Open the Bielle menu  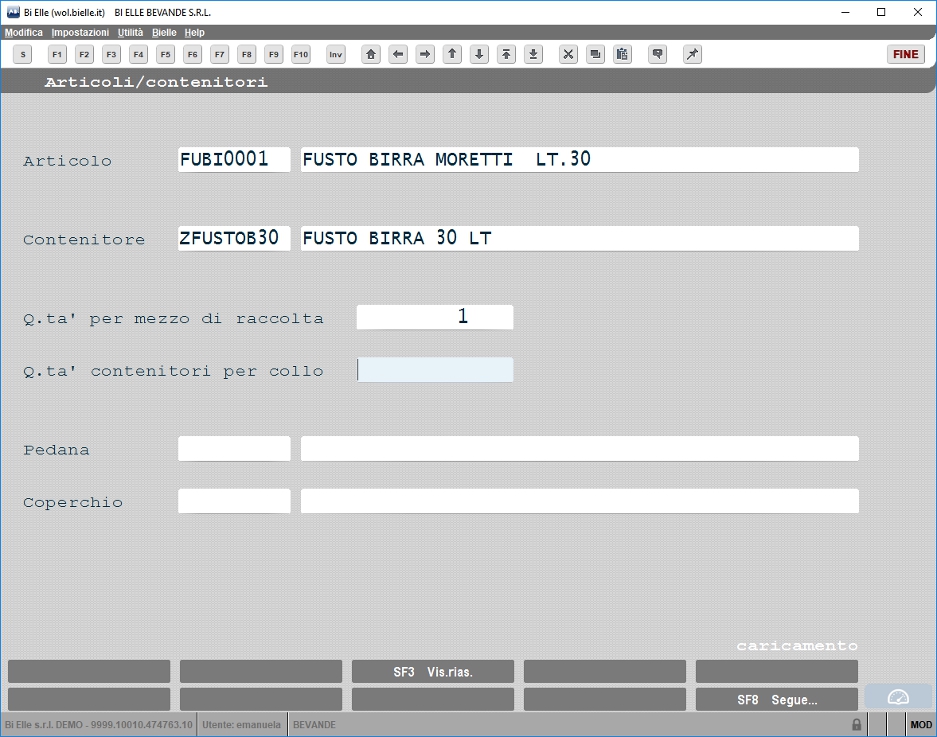point(164,32)
